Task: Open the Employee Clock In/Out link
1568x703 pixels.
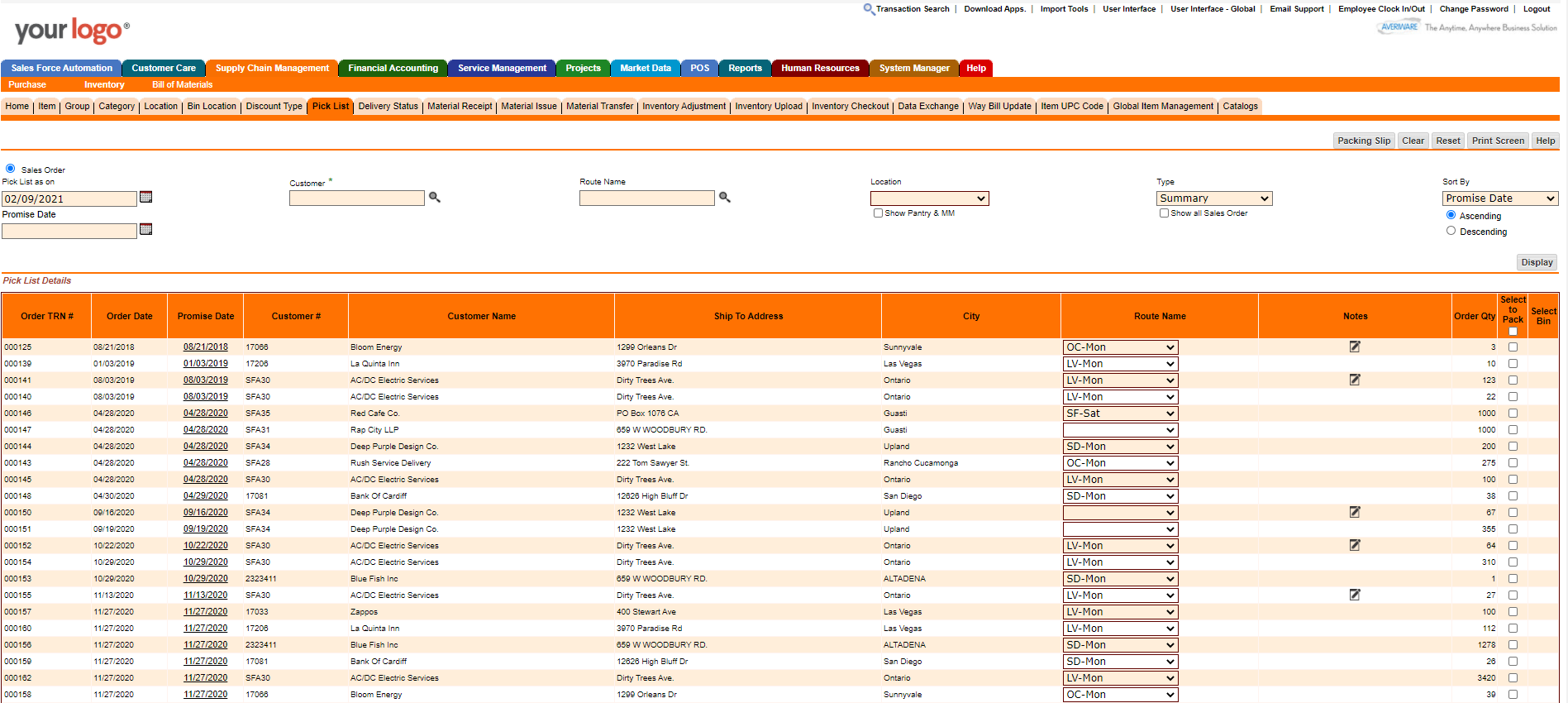Action: pyautogui.click(x=1381, y=9)
